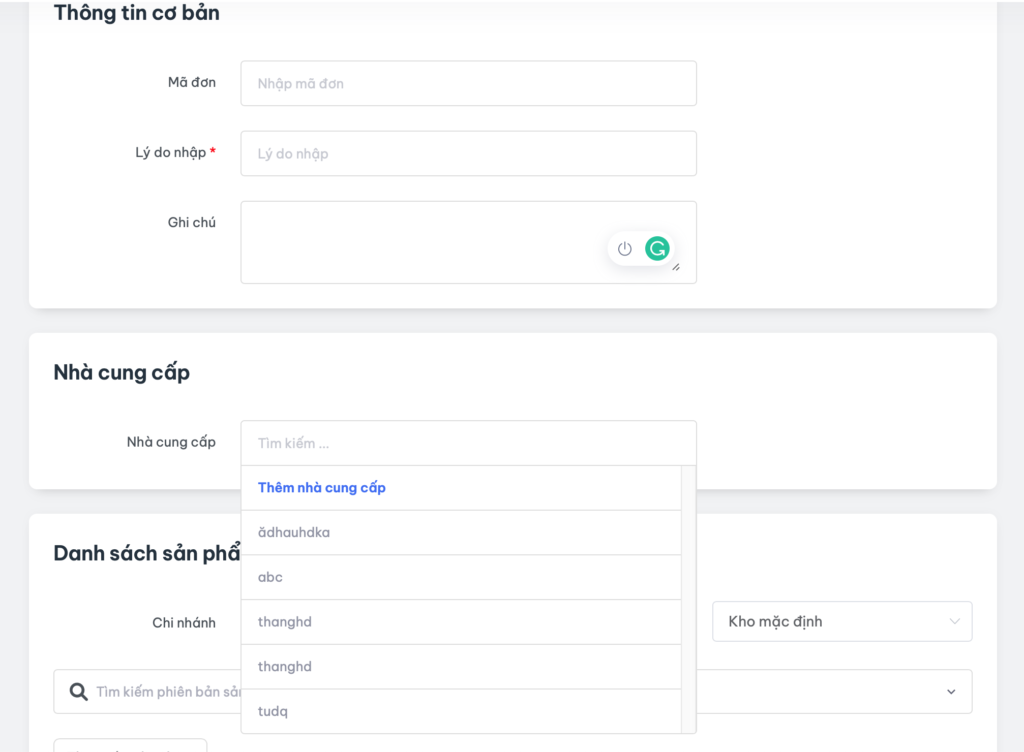This screenshot has width=1024, height=752.
Task: Click the Nhà cung cấp search box
Action: (x=468, y=443)
